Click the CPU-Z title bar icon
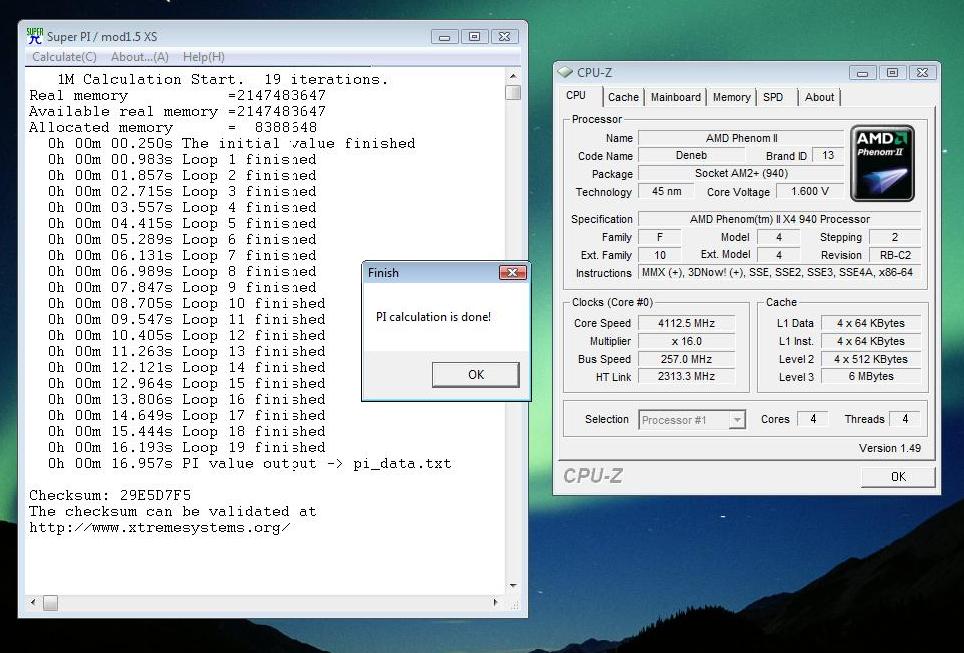 (564, 72)
